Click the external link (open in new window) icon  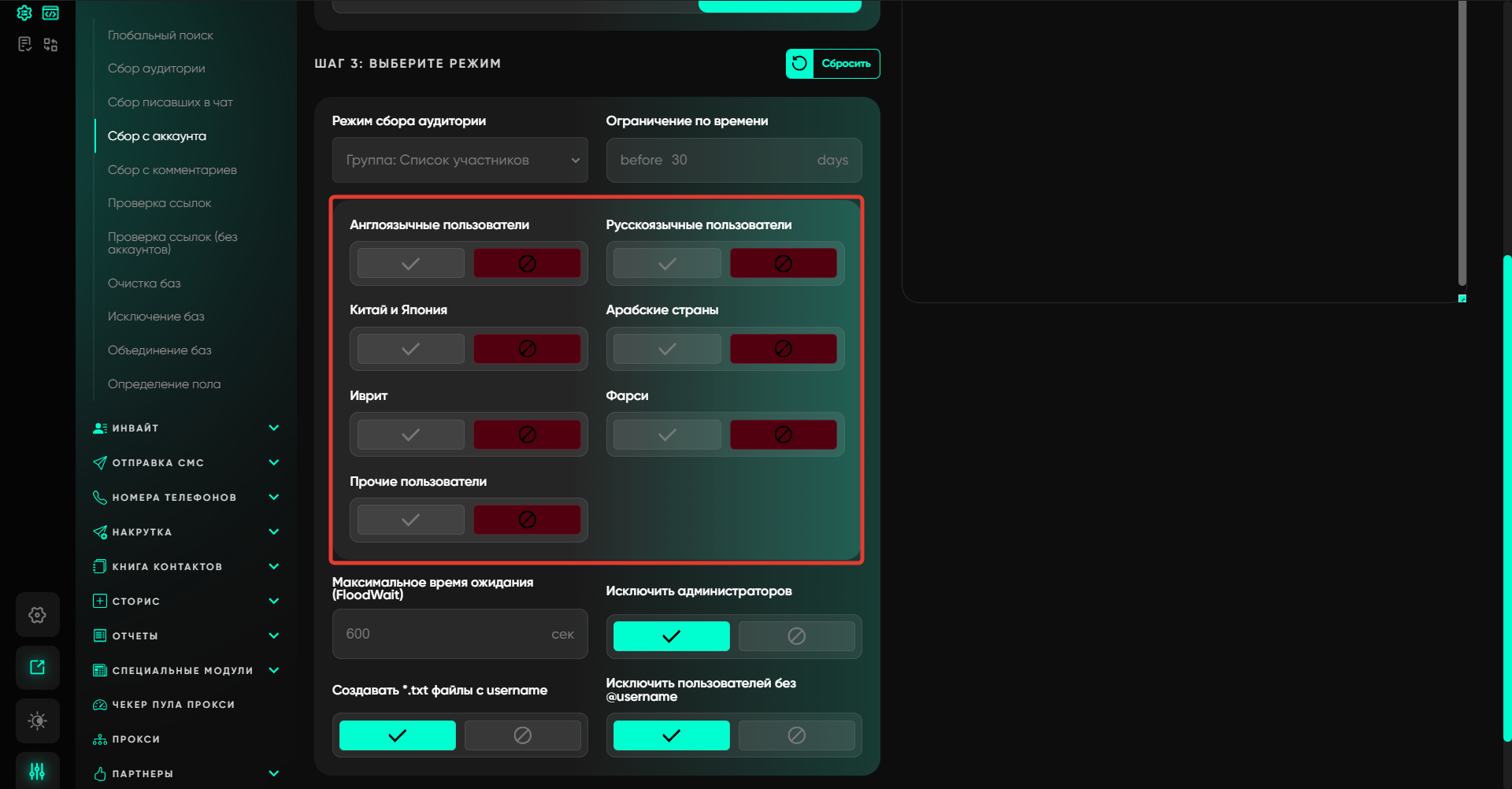(37, 668)
